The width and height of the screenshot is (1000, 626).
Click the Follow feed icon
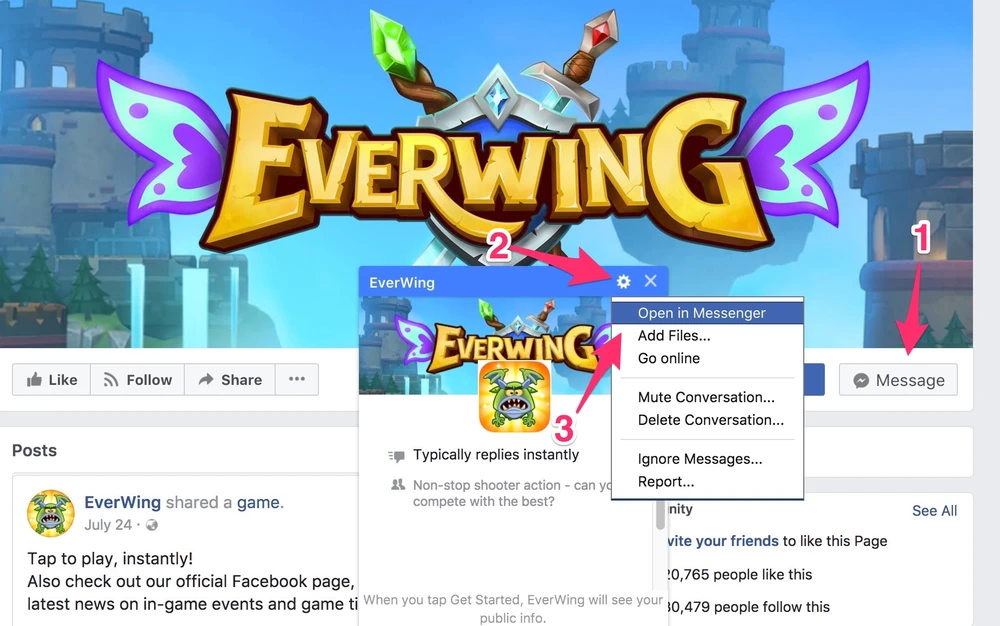click(111, 380)
